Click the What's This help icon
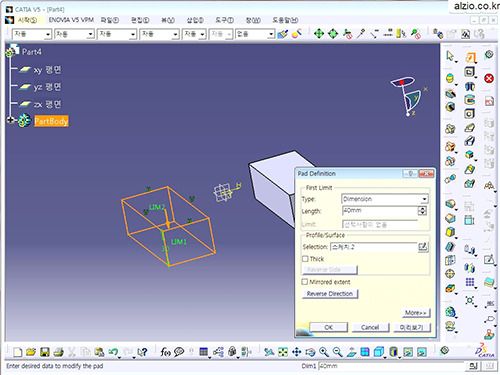Viewport: 500px width, 375px height. point(142,352)
